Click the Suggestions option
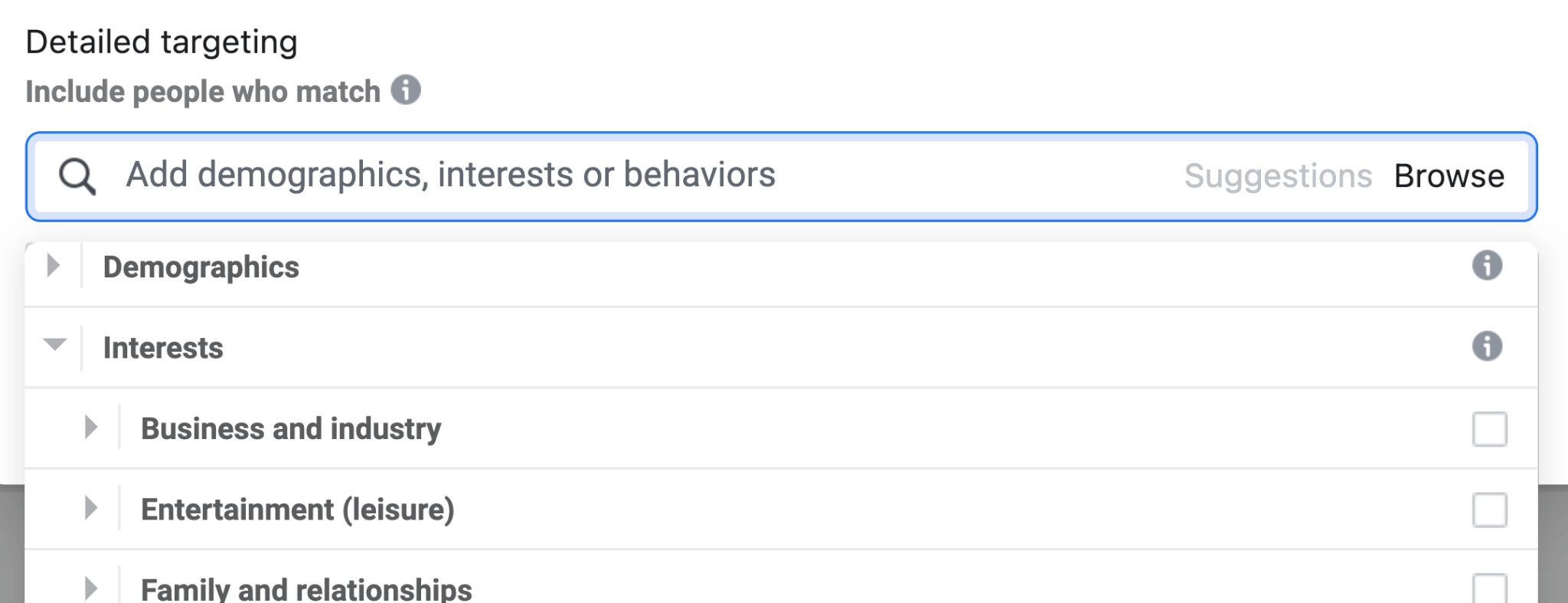1568x603 pixels. click(x=1278, y=175)
